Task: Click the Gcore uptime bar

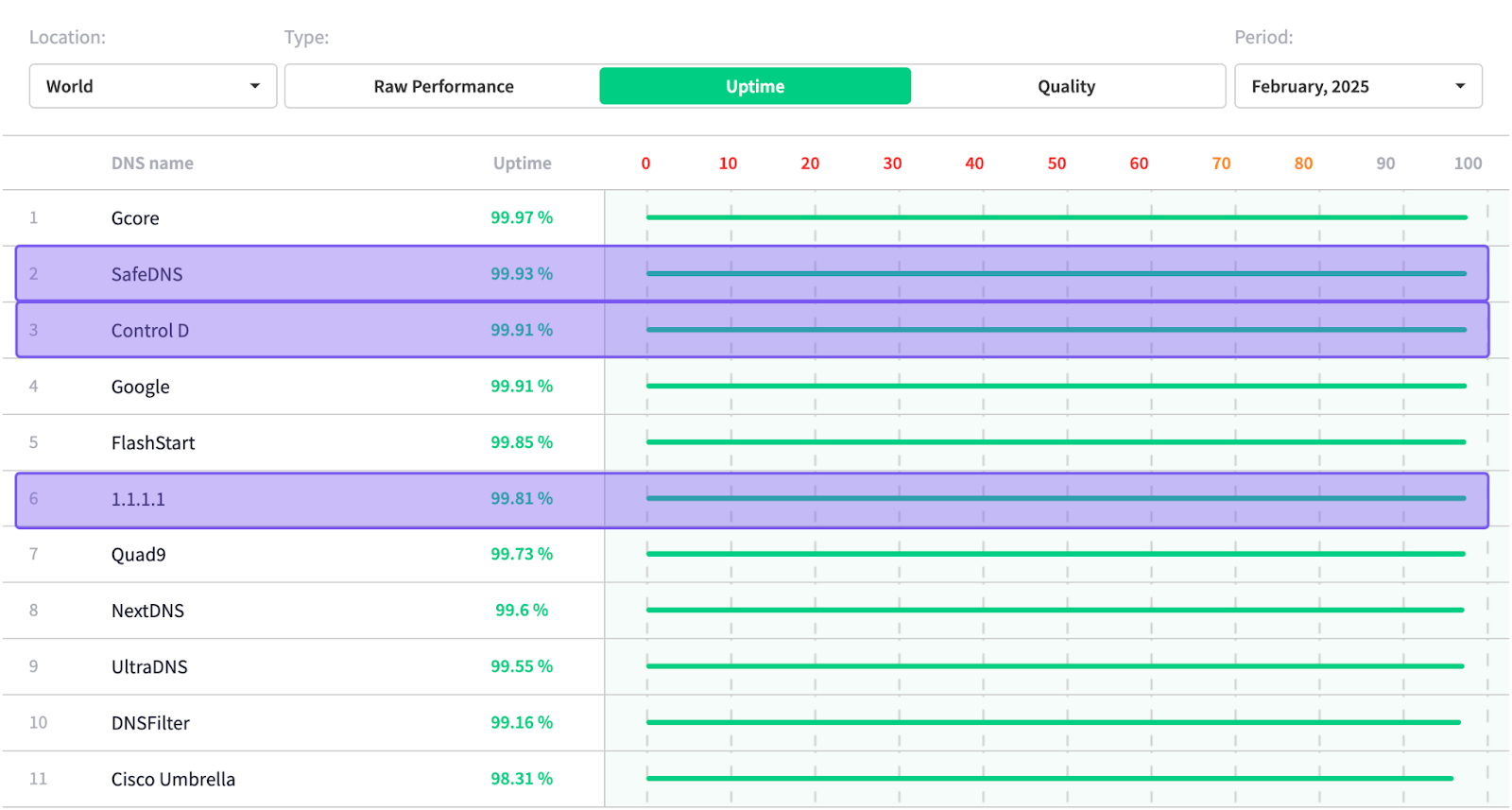Action: click(1057, 217)
